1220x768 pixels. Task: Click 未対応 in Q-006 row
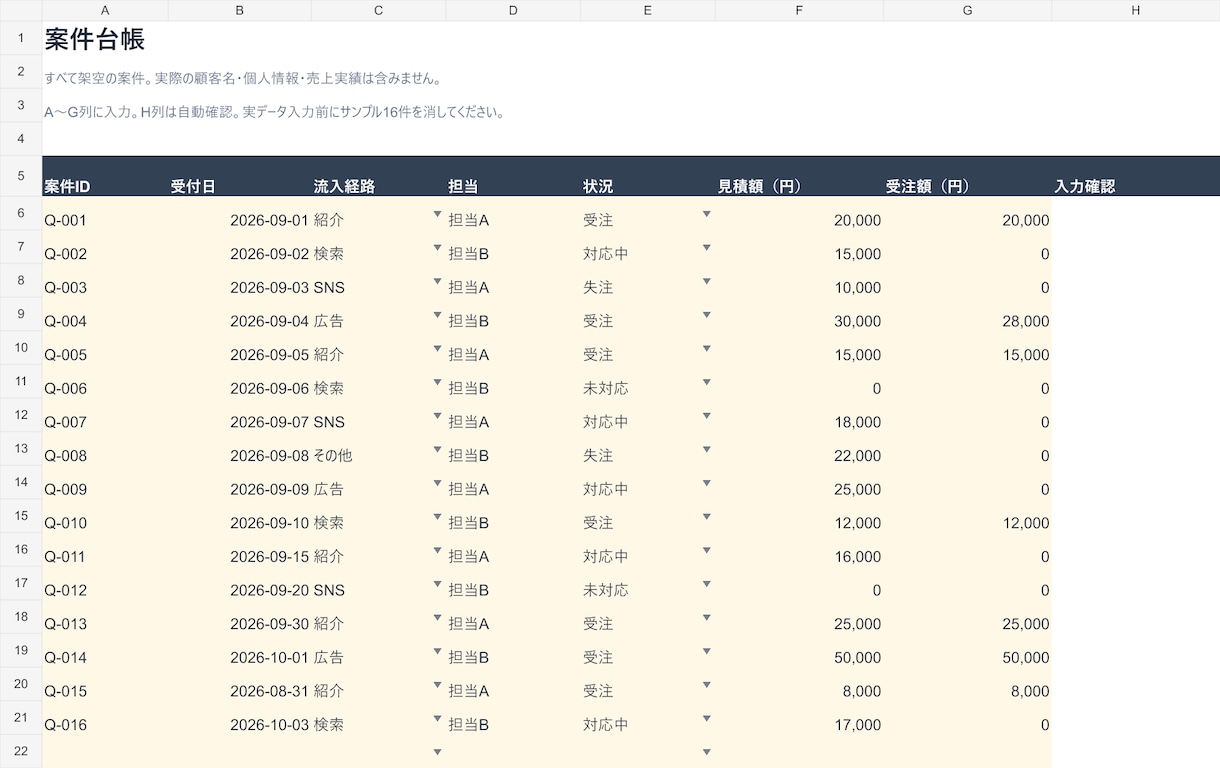click(x=606, y=388)
